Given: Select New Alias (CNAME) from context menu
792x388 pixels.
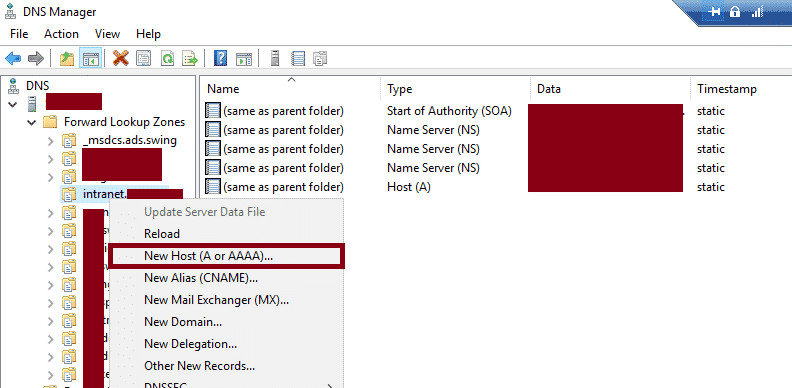Looking at the screenshot, I should click(201, 278).
